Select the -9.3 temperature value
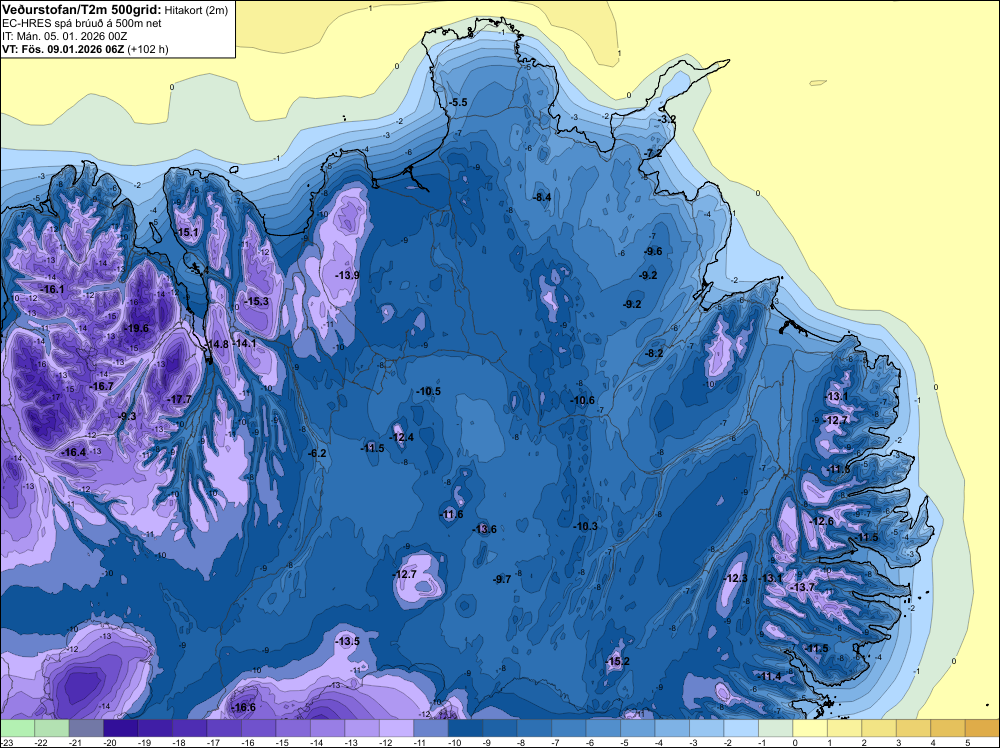 [127, 416]
